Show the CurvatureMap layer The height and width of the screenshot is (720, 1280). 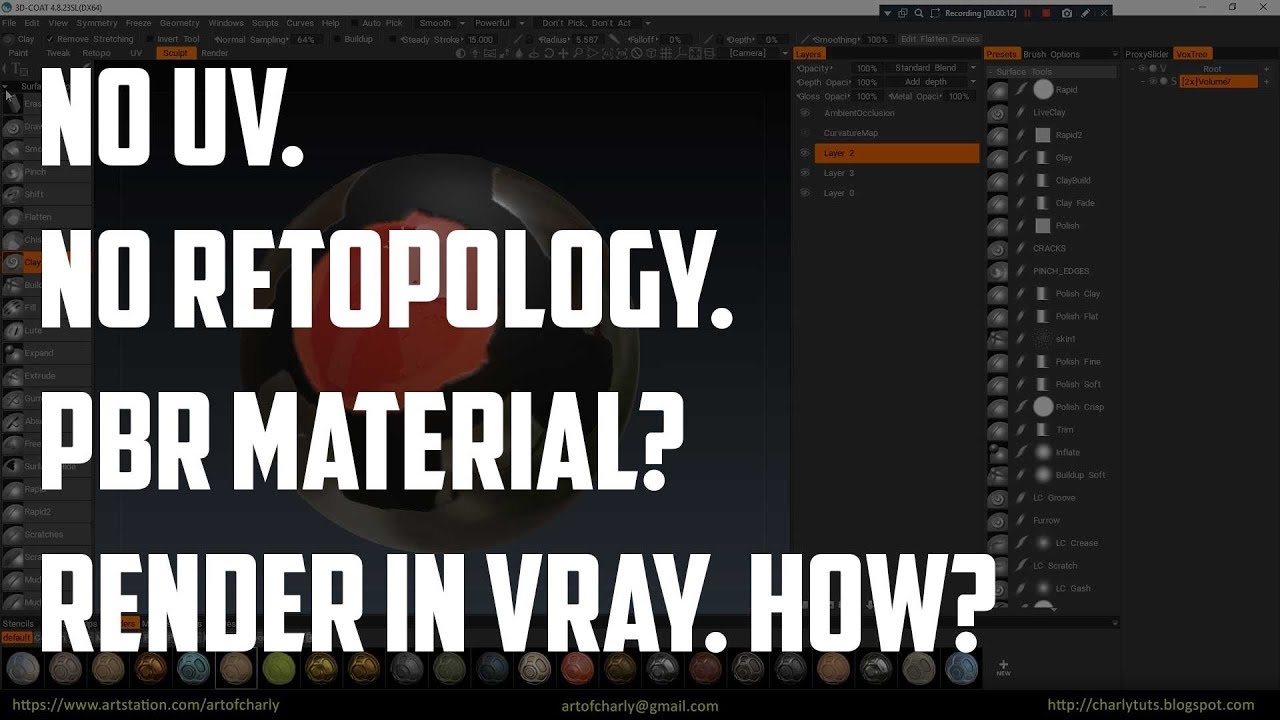804,133
